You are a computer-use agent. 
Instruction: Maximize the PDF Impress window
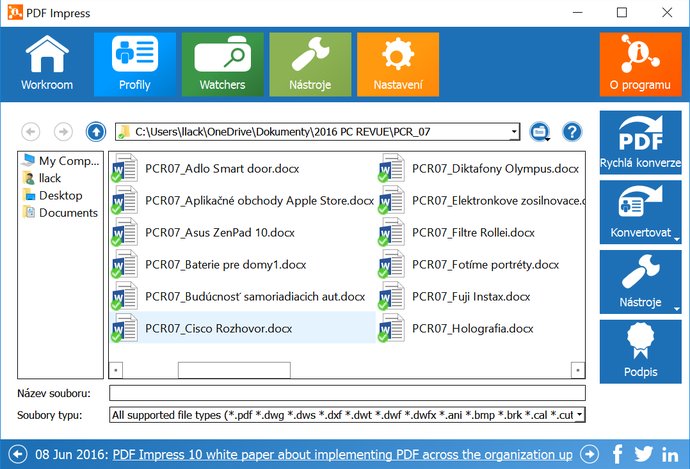pos(622,12)
